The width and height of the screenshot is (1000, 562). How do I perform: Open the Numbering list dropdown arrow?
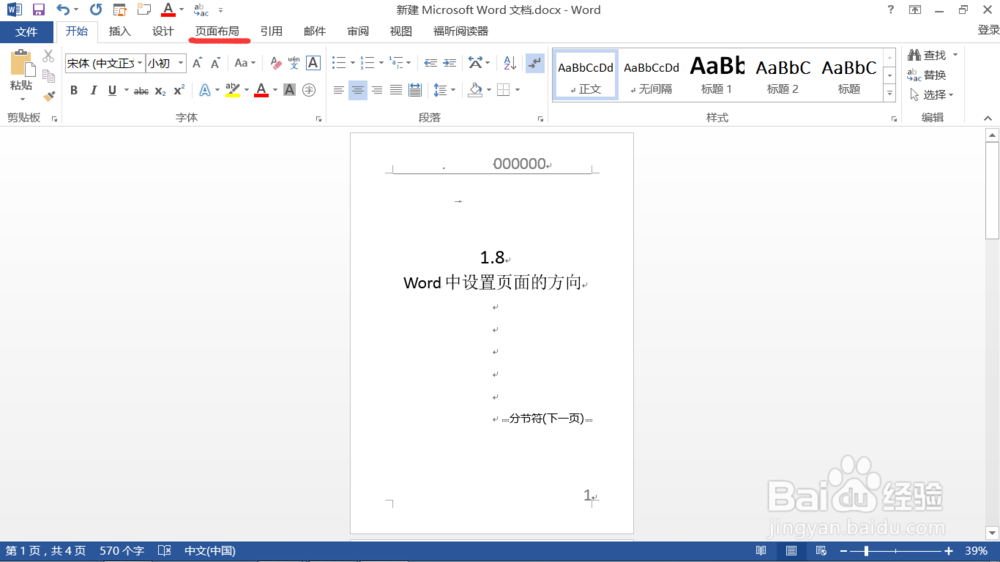click(381, 63)
